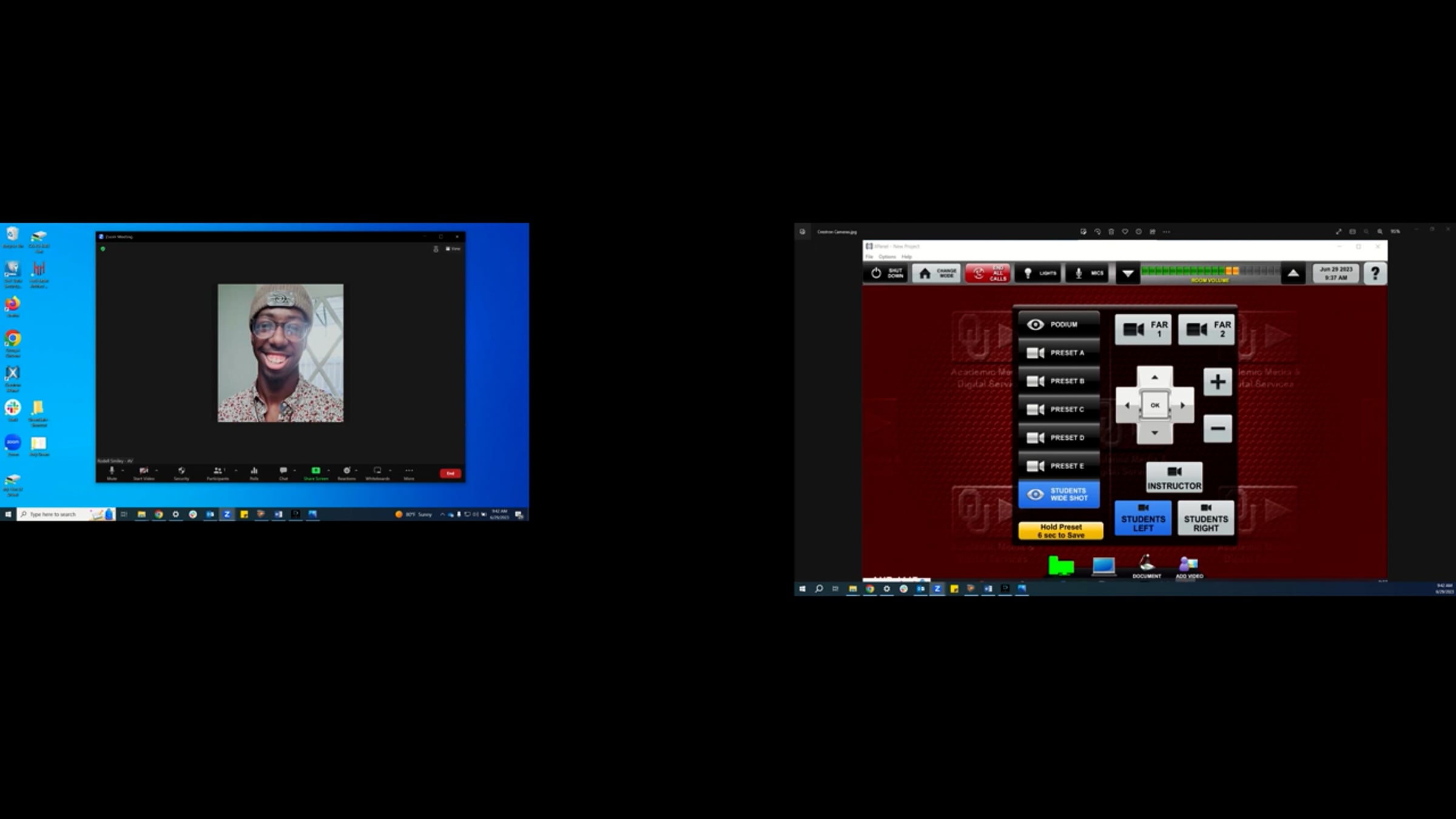Activate the Podium eye preset
Viewport: 1456px width, 819px height.
pyautogui.click(x=1059, y=325)
